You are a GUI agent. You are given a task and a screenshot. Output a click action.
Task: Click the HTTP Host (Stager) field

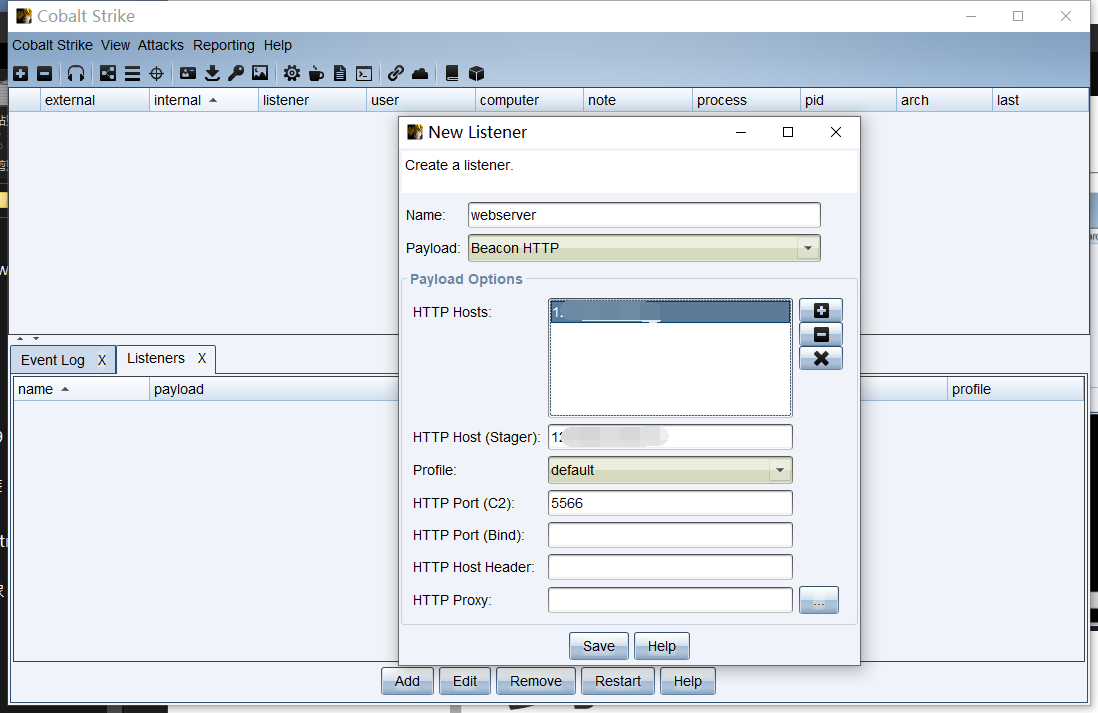pyautogui.click(x=670, y=437)
